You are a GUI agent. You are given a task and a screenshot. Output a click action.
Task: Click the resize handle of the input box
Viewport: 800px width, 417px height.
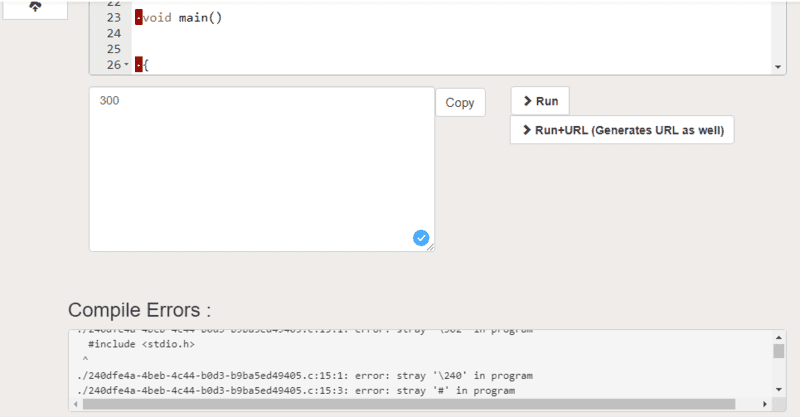(430, 246)
